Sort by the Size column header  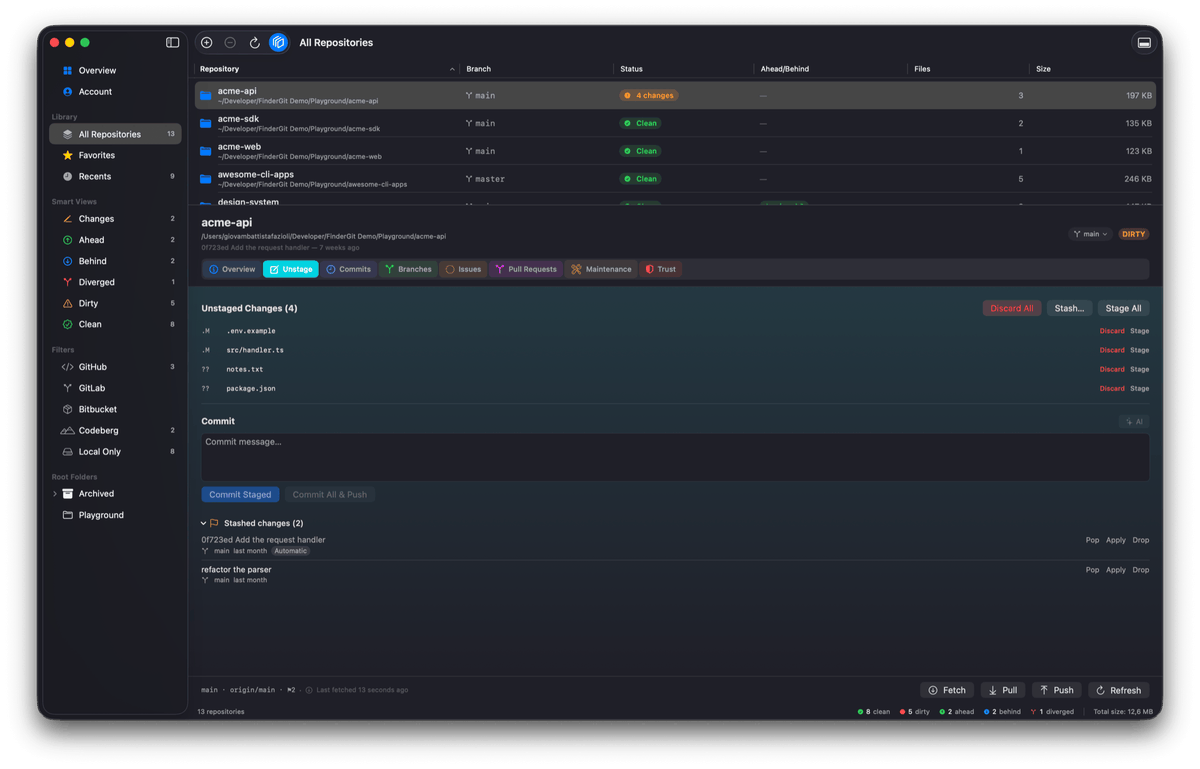(1093, 69)
